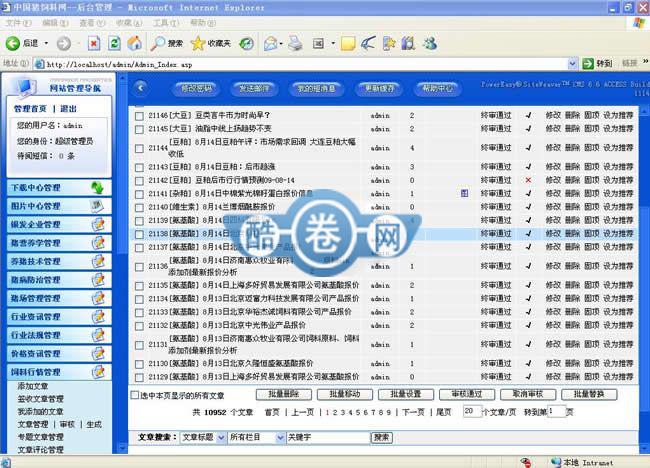Tick the checkbox for article 21144
Image resolution: width=650 pixels, height=468 pixels.
(139, 148)
